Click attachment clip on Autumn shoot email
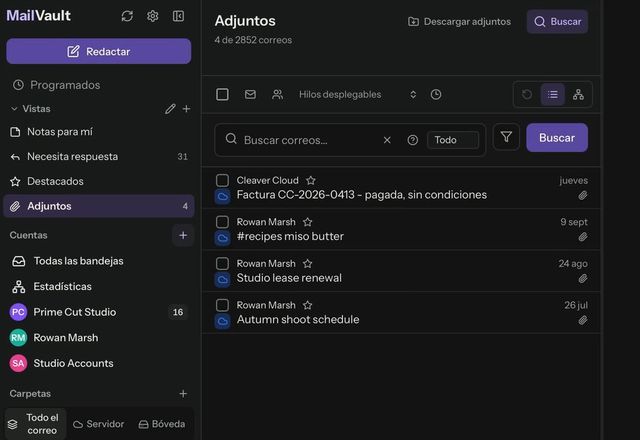The image size is (640, 440). 582,320
